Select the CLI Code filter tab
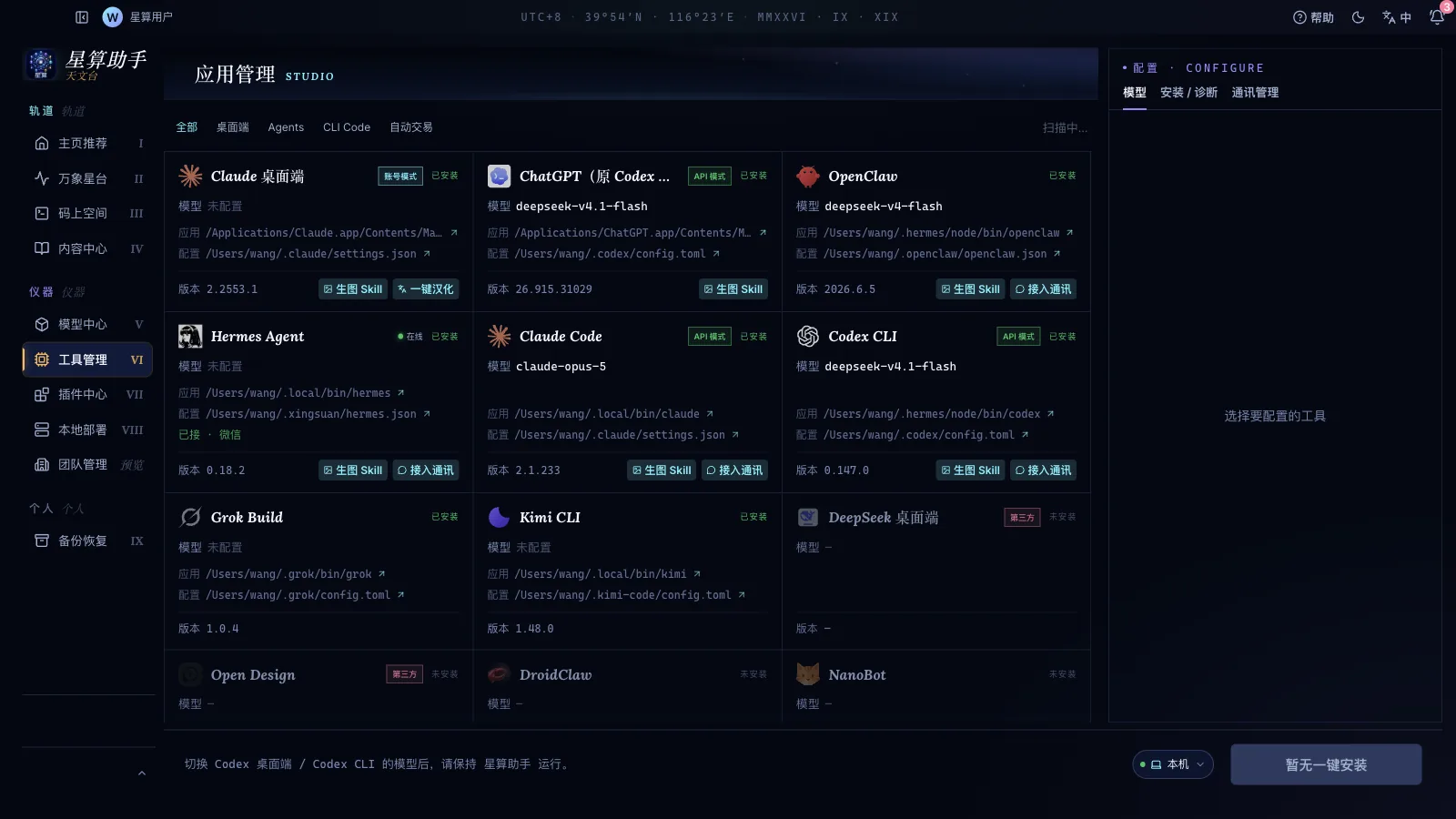The width and height of the screenshot is (1456, 819). pos(347,127)
